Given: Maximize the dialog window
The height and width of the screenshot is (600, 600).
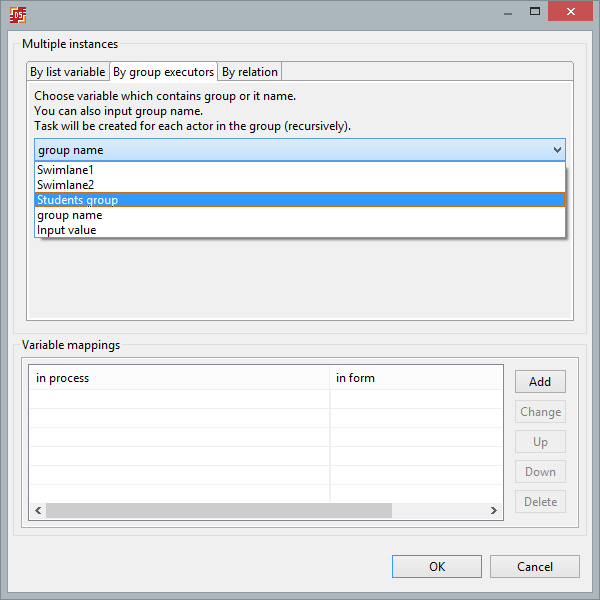Looking at the screenshot, I should click(x=534, y=13).
